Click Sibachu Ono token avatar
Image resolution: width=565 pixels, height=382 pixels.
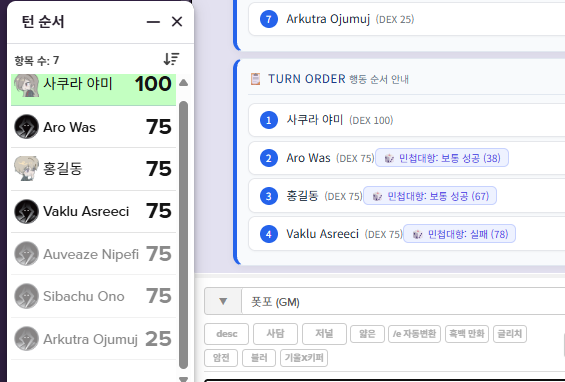pos(26,296)
